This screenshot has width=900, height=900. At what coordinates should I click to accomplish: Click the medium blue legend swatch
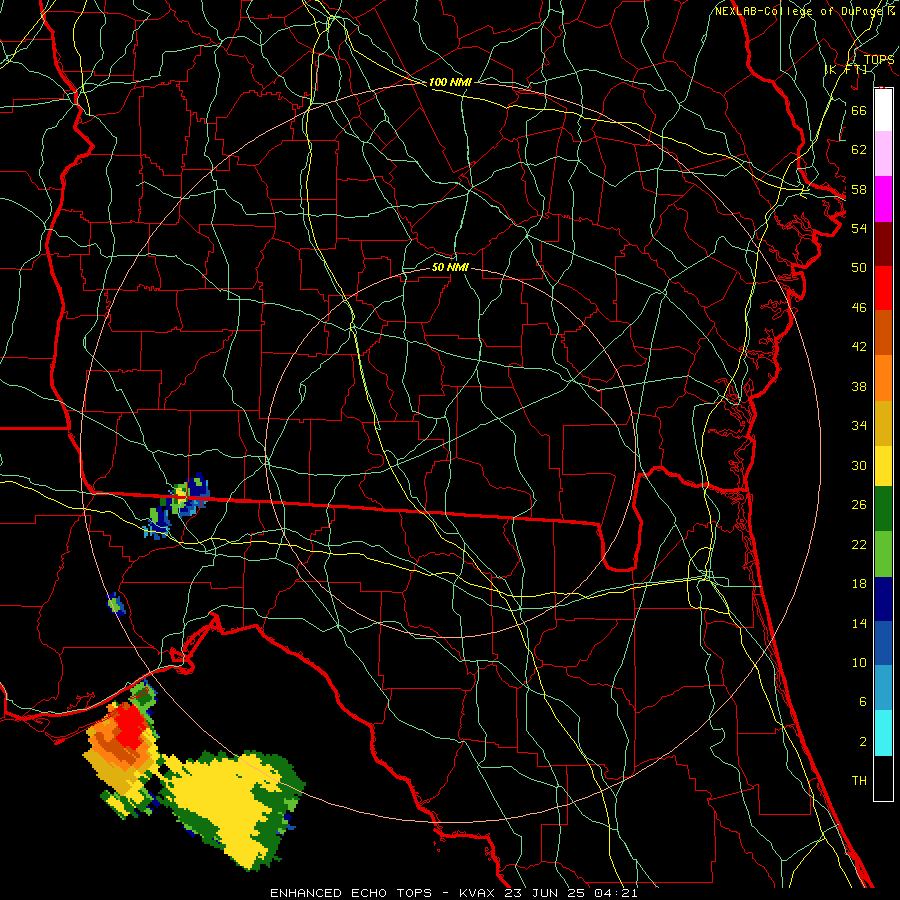883,643
